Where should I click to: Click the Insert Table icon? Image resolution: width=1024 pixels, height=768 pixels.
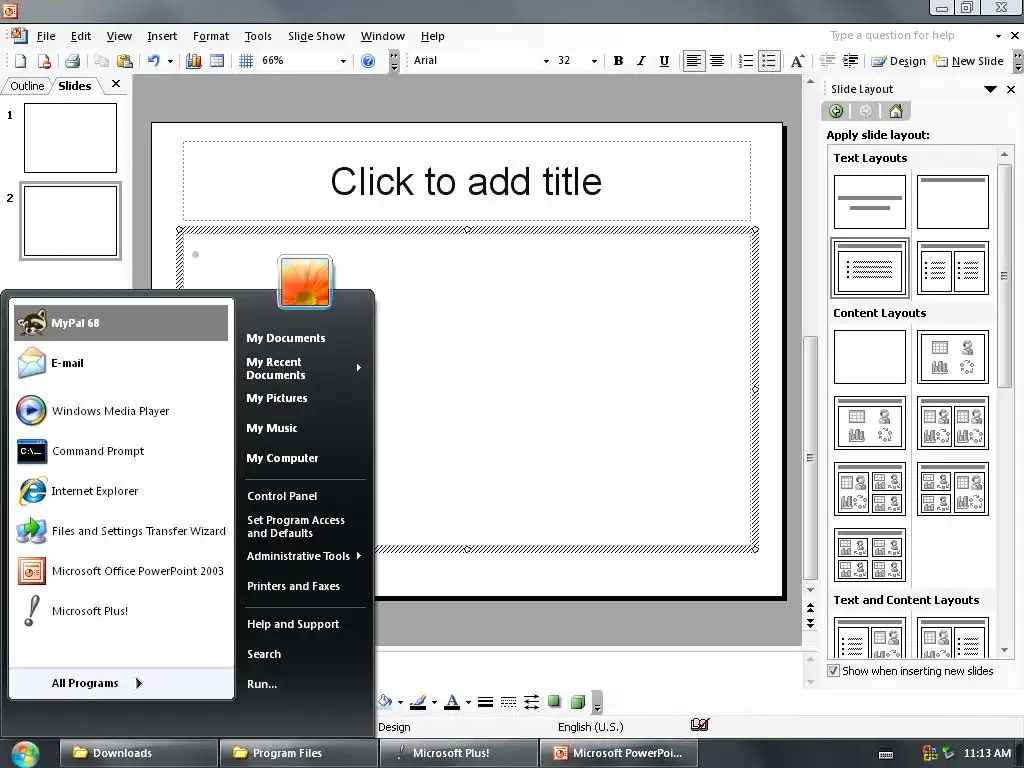[217, 61]
